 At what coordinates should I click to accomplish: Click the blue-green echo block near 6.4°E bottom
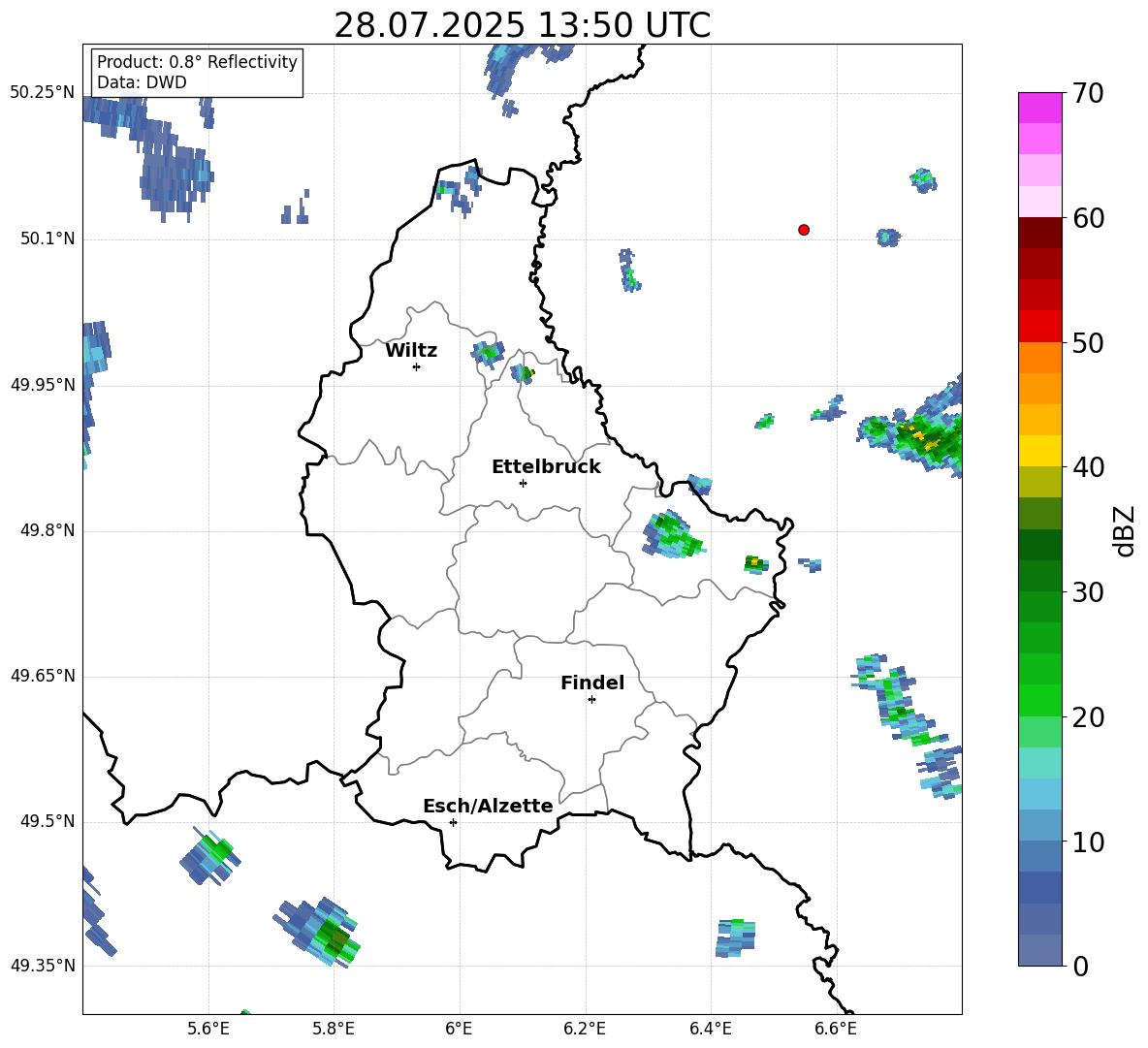(735, 937)
